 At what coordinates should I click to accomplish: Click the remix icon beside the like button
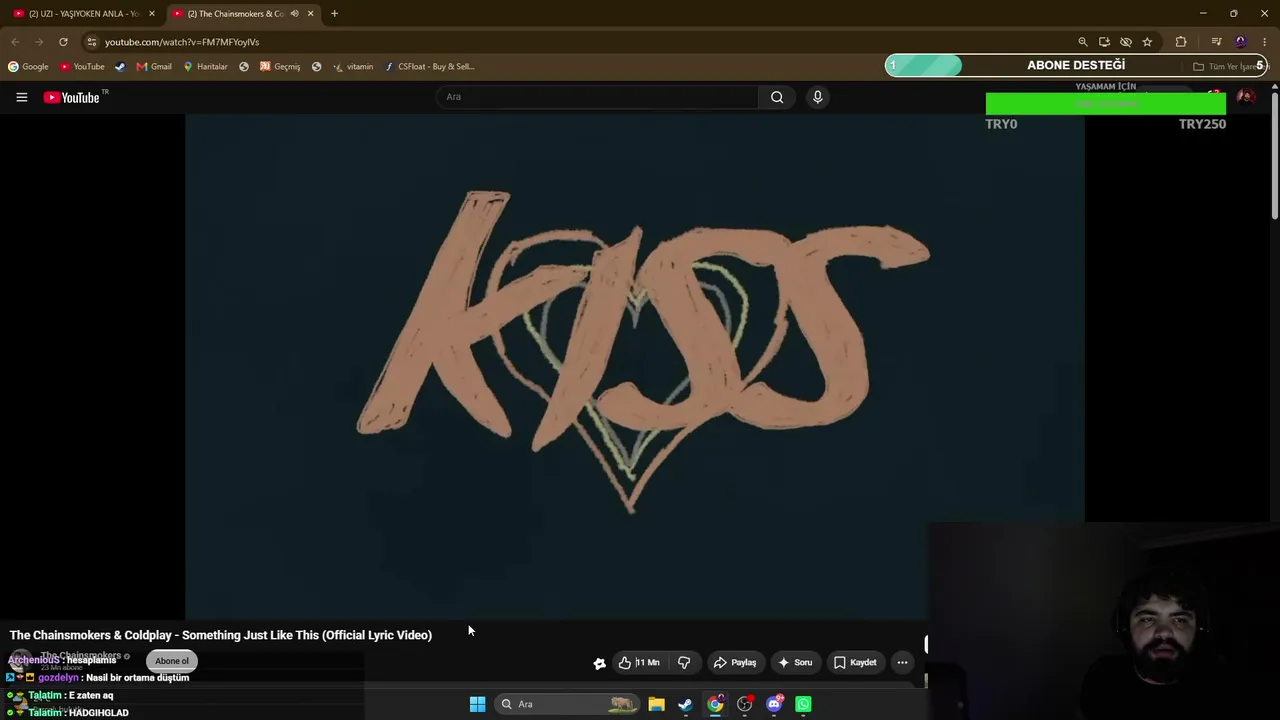click(x=599, y=663)
